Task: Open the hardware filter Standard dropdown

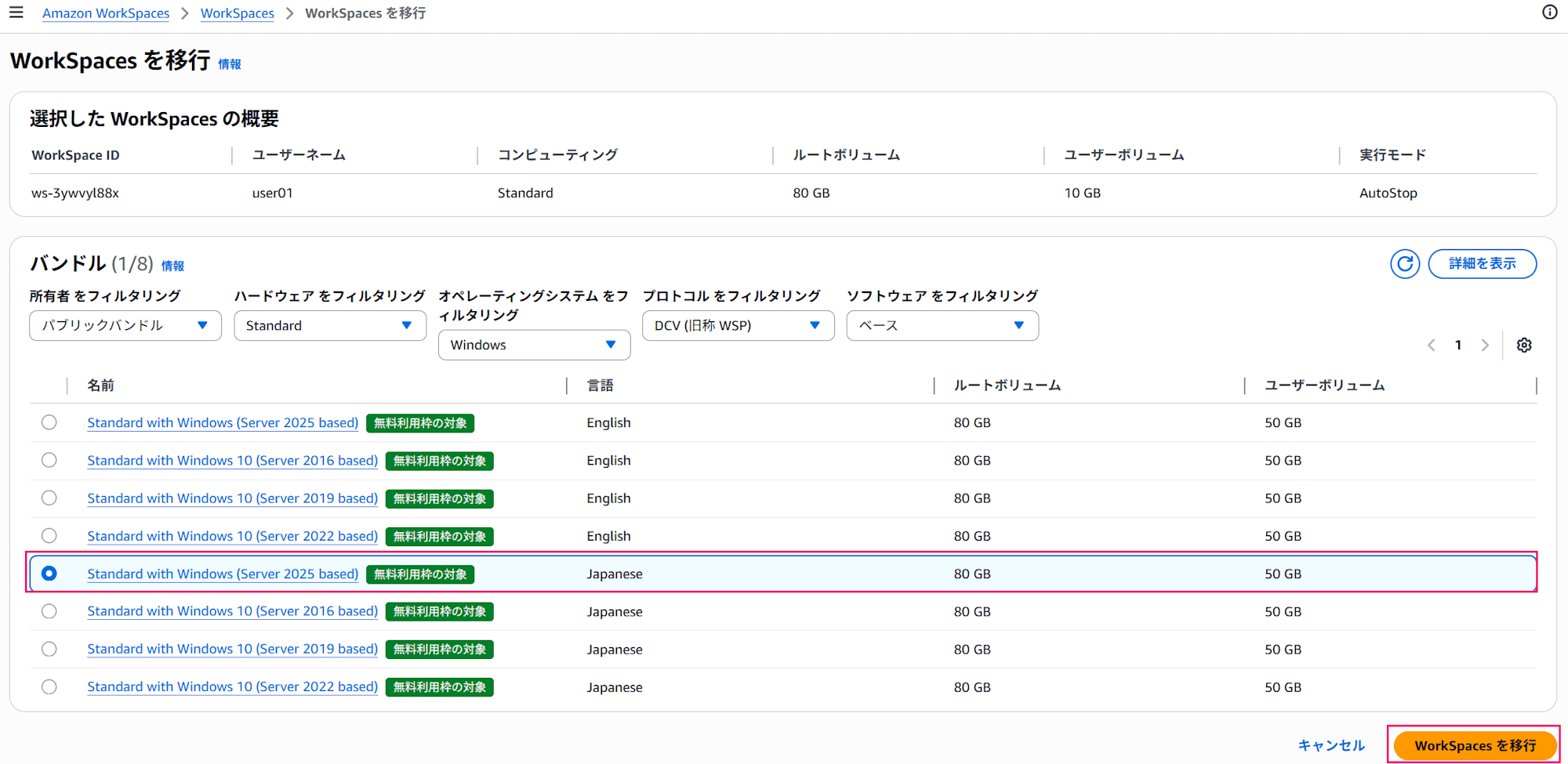Action: 329,326
